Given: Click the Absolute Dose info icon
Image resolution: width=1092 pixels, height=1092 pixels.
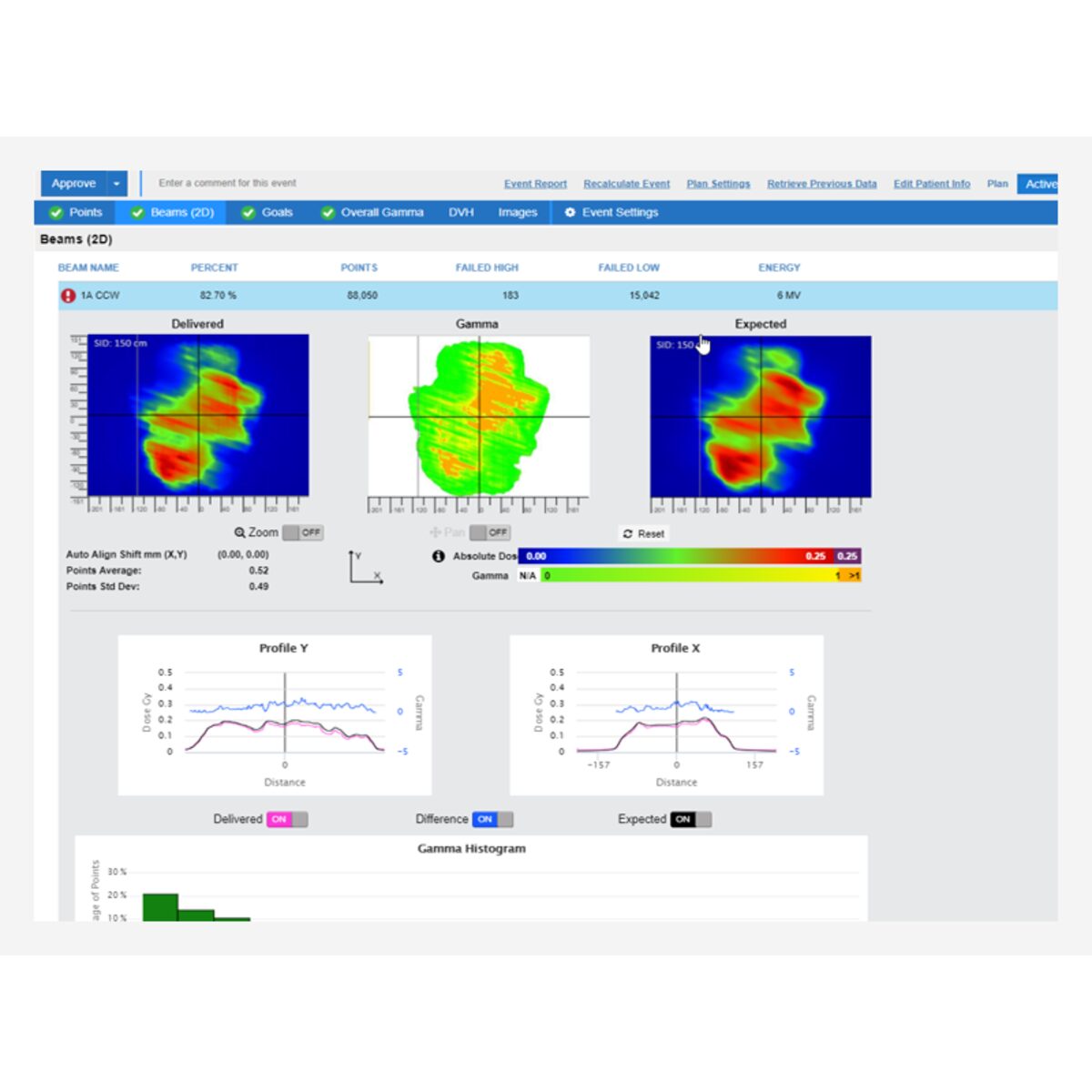Looking at the screenshot, I should 438,556.
